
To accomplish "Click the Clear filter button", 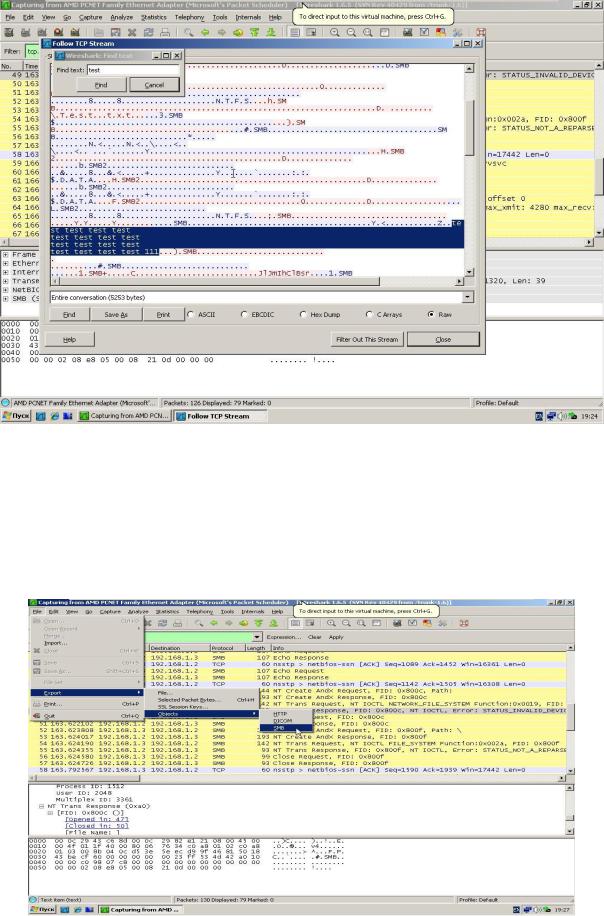I will [x=314, y=637].
